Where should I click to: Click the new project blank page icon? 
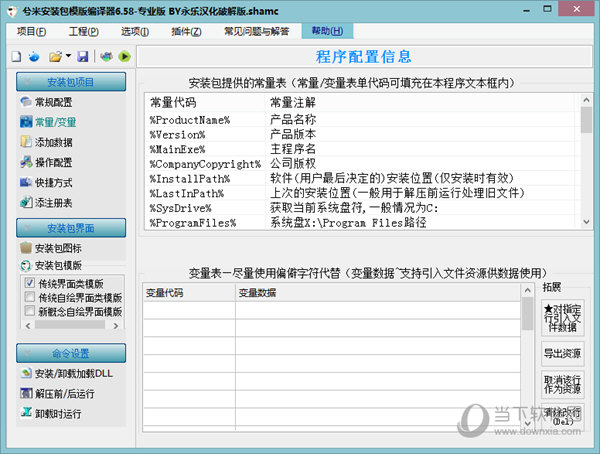pyautogui.click(x=17, y=57)
